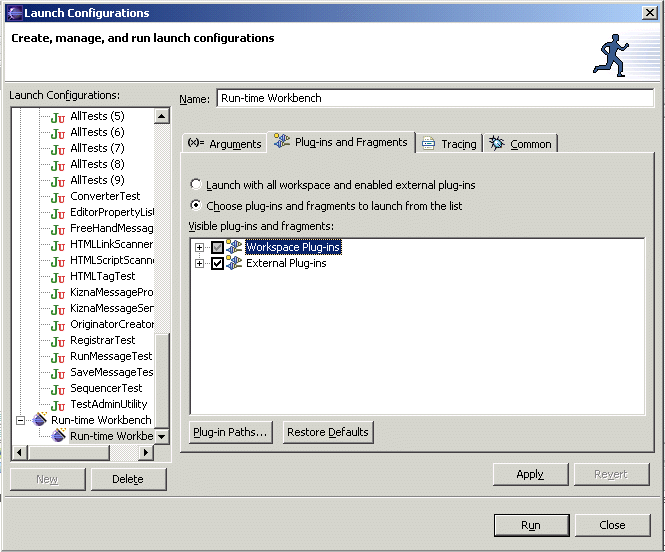Image resolution: width=665 pixels, height=552 pixels.
Task: Switch to the Arguments tab
Action: pyautogui.click(x=224, y=144)
